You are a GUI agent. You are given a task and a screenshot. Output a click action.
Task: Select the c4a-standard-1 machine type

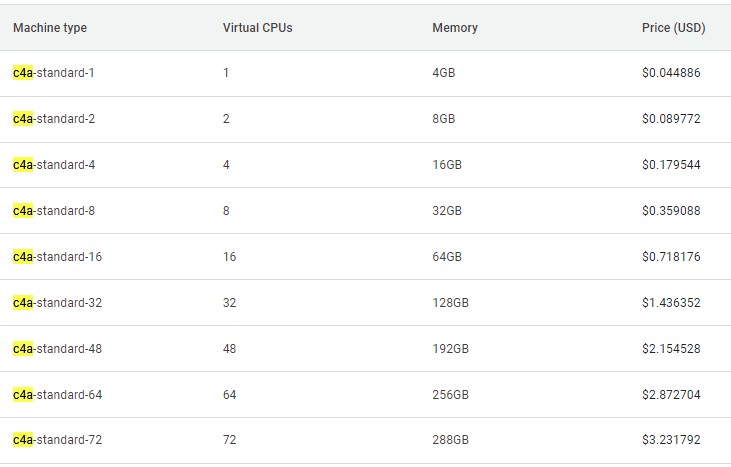[x=54, y=73]
